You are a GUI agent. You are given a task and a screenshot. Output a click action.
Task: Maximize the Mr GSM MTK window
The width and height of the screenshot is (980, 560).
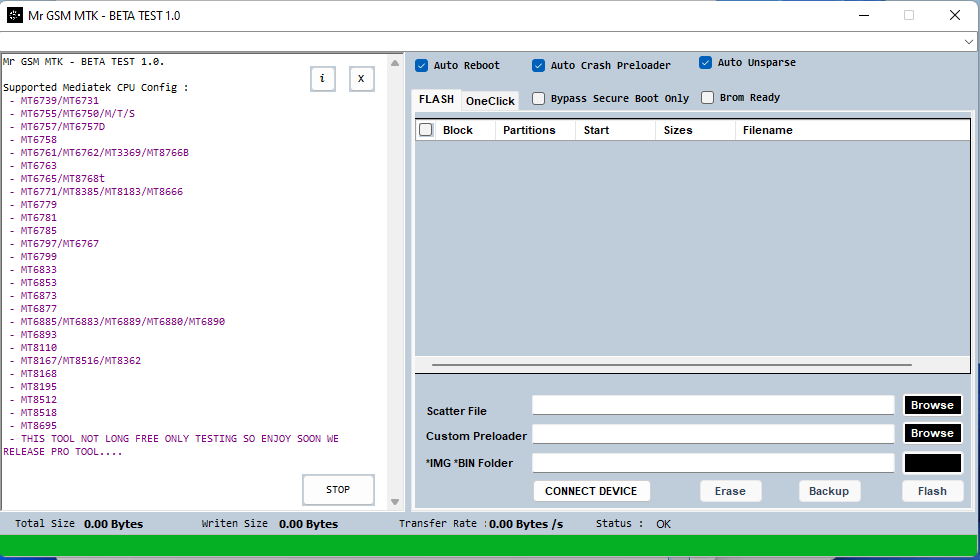click(x=909, y=16)
